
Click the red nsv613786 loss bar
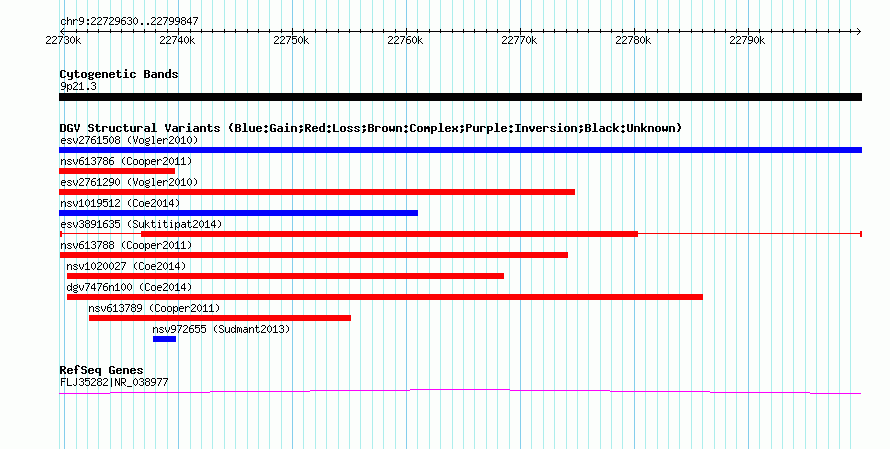117,171
